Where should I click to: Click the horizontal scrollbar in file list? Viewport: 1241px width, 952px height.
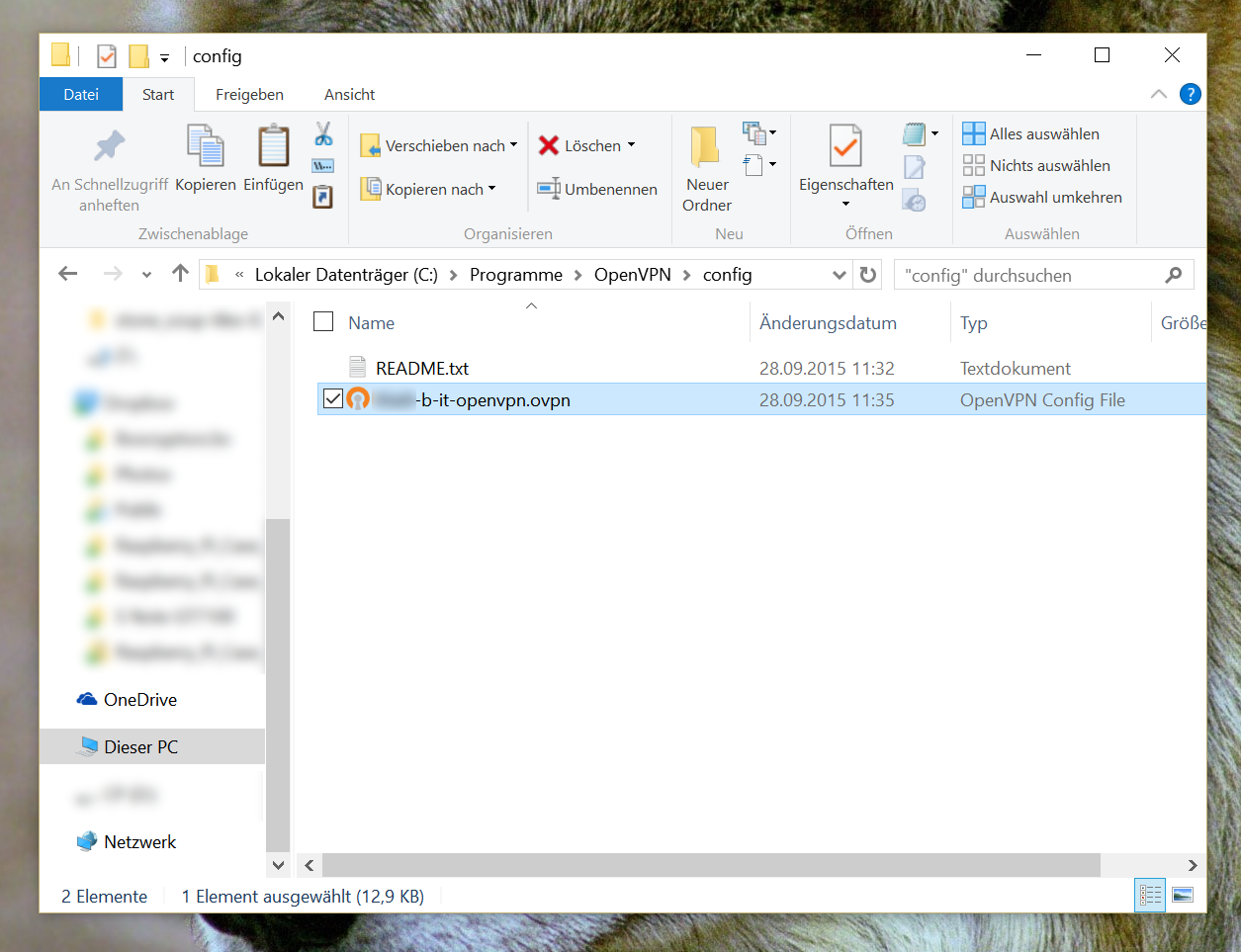click(710, 865)
